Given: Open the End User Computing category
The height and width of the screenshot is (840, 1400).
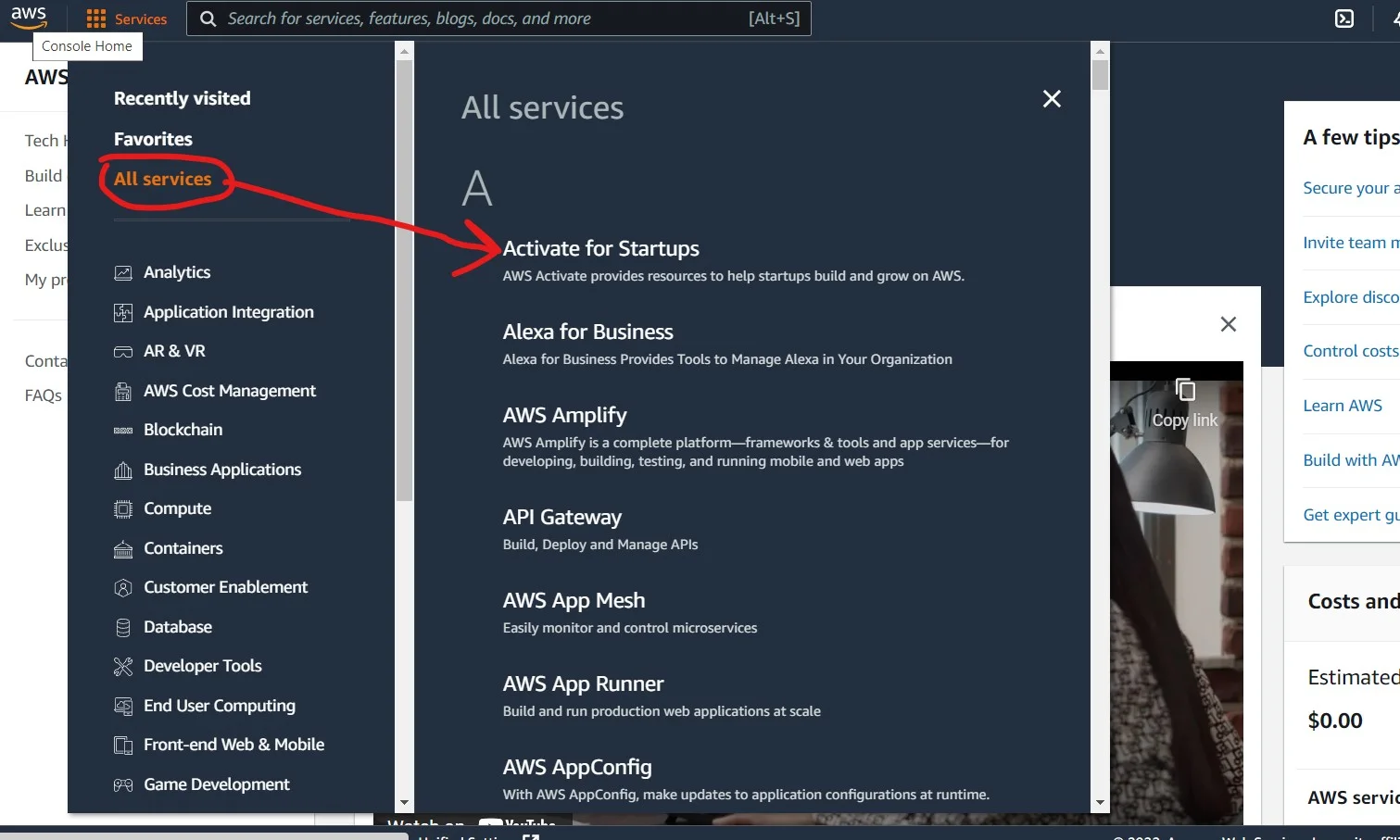Looking at the screenshot, I should pos(220,706).
